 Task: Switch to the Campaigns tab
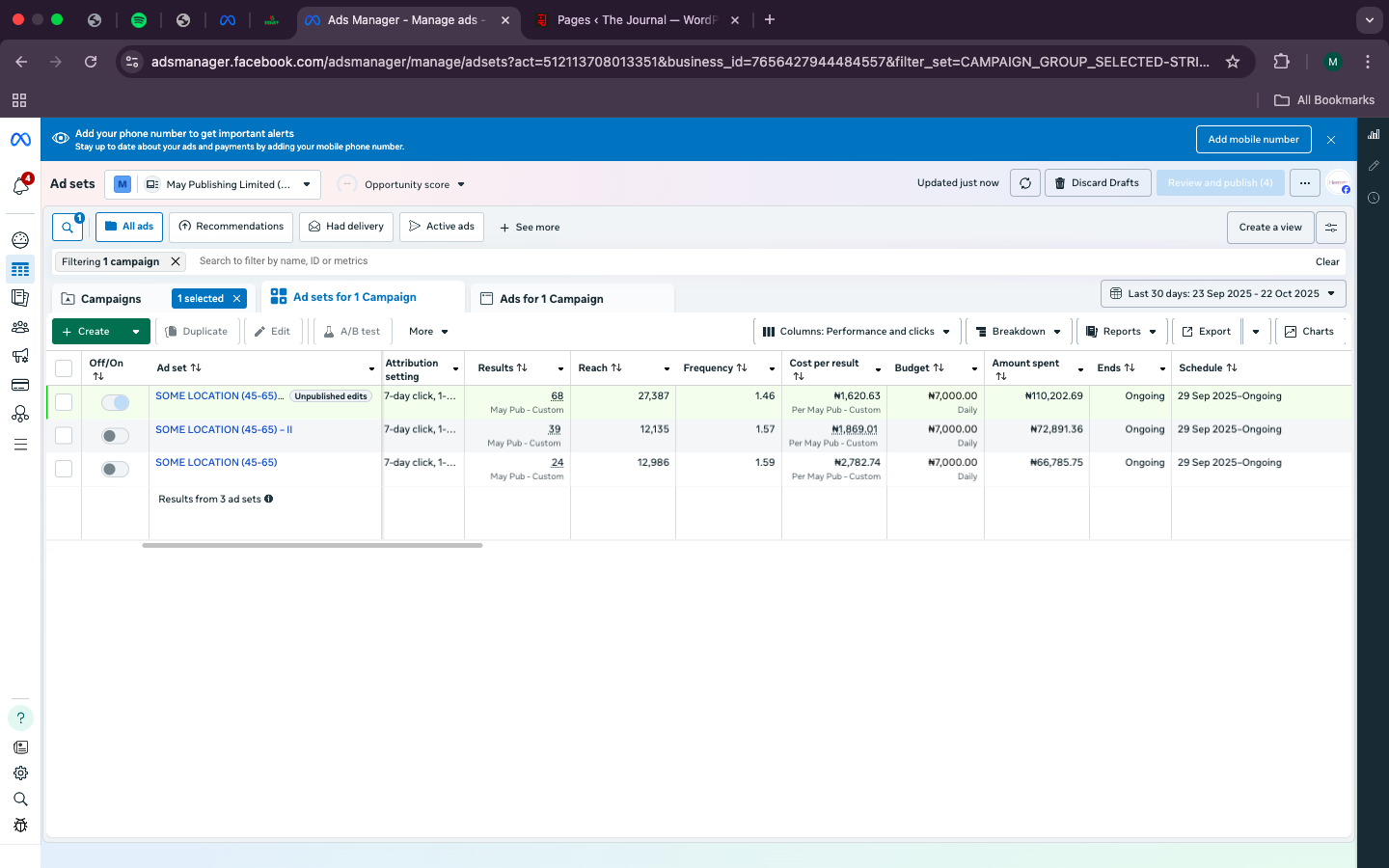point(110,299)
